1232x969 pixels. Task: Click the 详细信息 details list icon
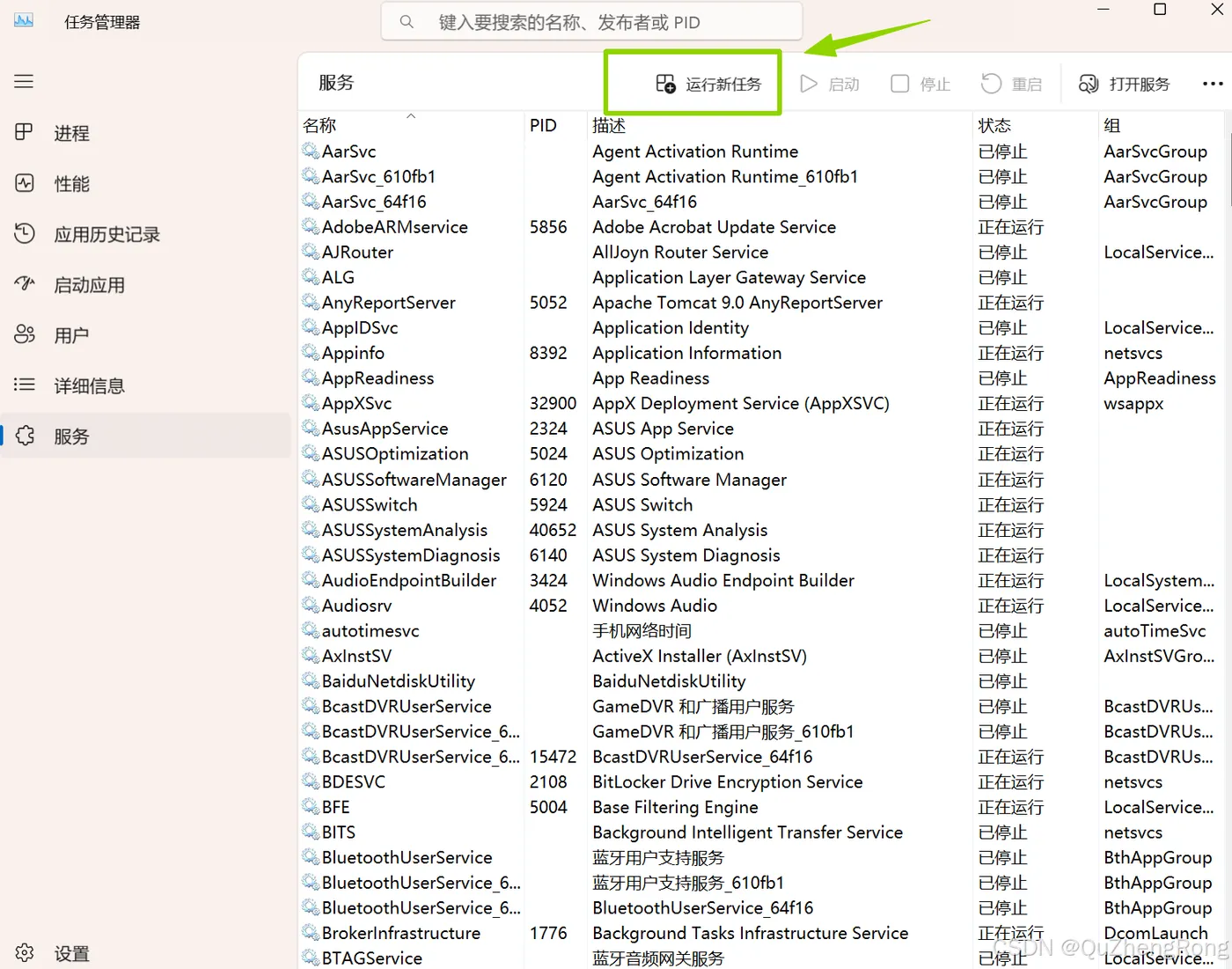24,385
